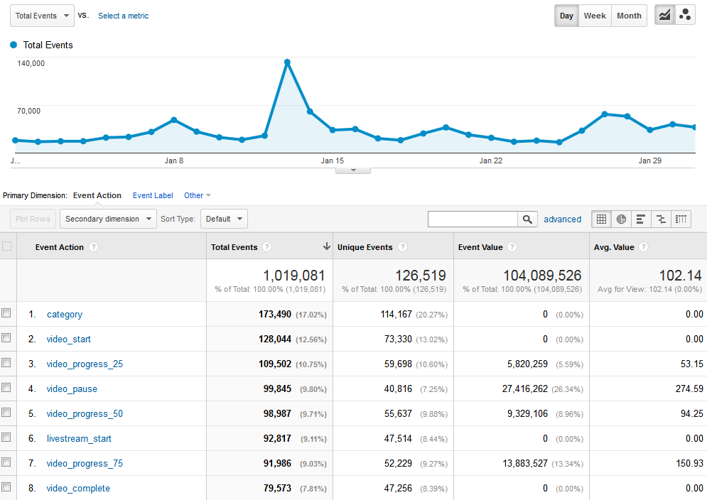
Task: Select Event Action primary dimension
Action: 97,195
